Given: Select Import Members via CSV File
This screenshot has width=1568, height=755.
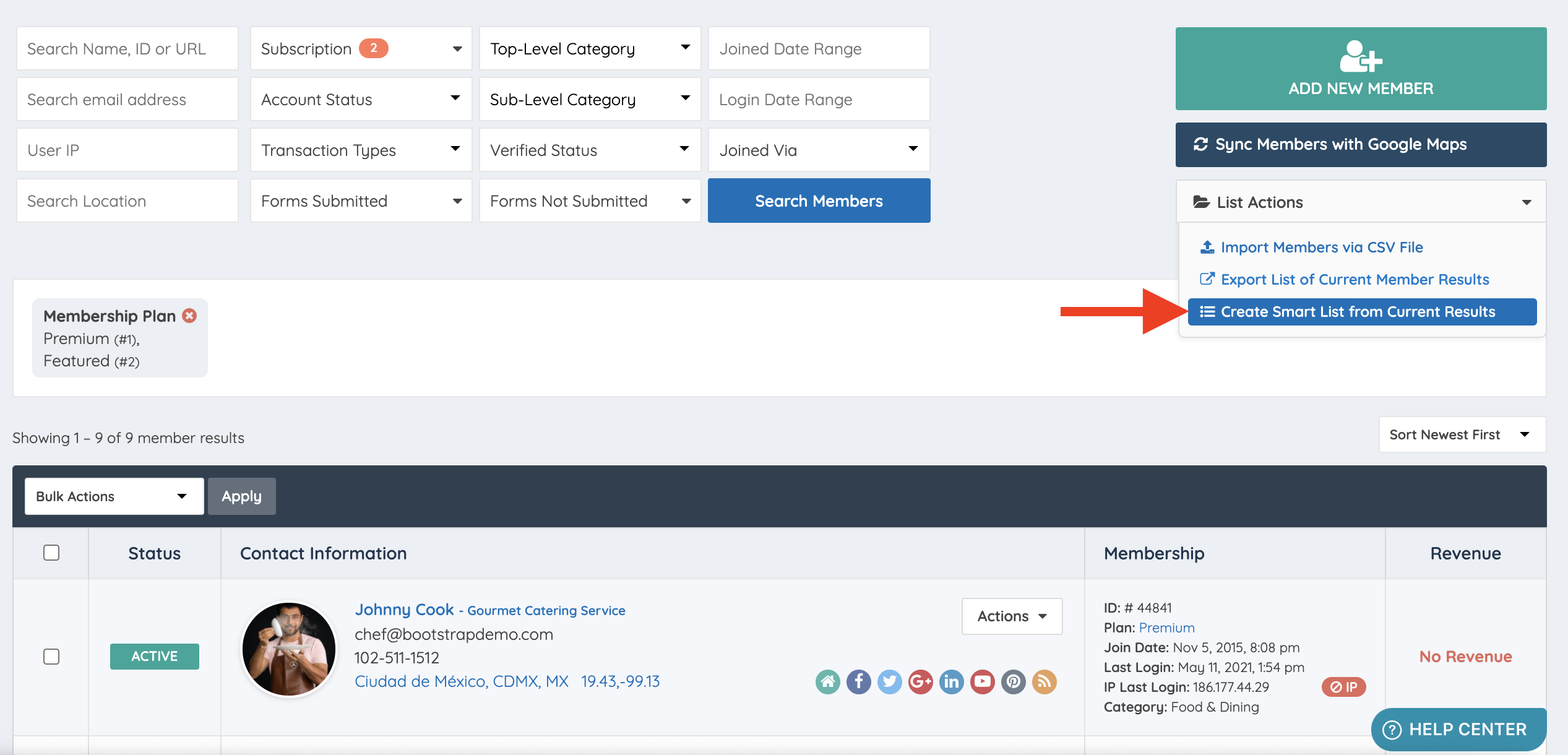Looking at the screenshot, I should pyautogui.click(x=1321, y=248).
